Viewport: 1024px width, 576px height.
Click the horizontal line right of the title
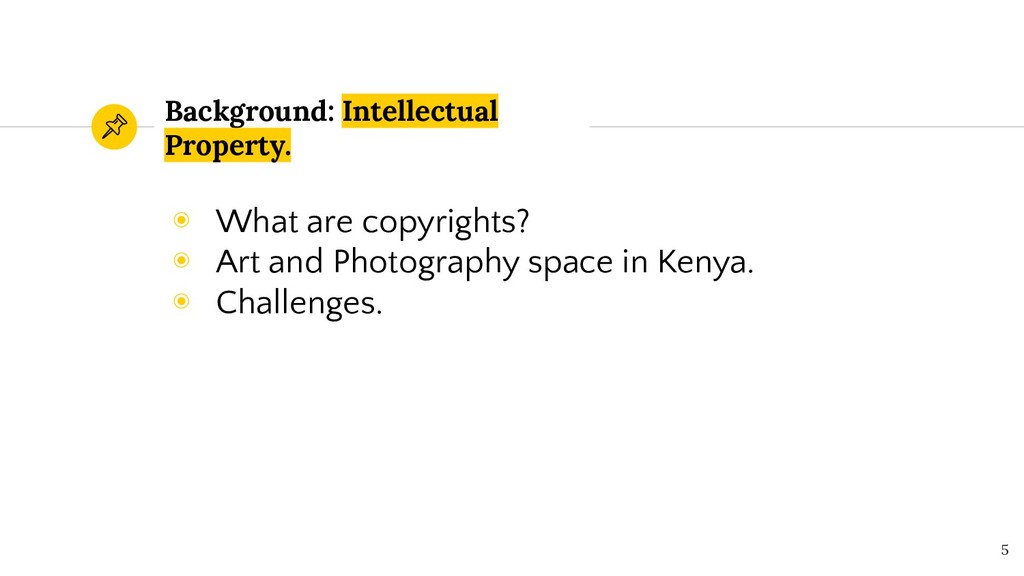(x=807, y=127)
